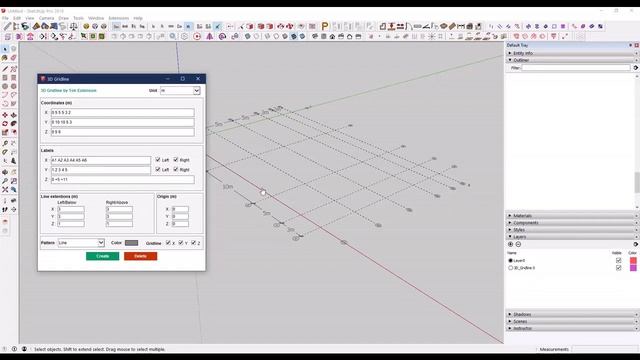This screenshot has height=360, width=640.
Task: Open the Edit menu
Action: tap(17, 18)
